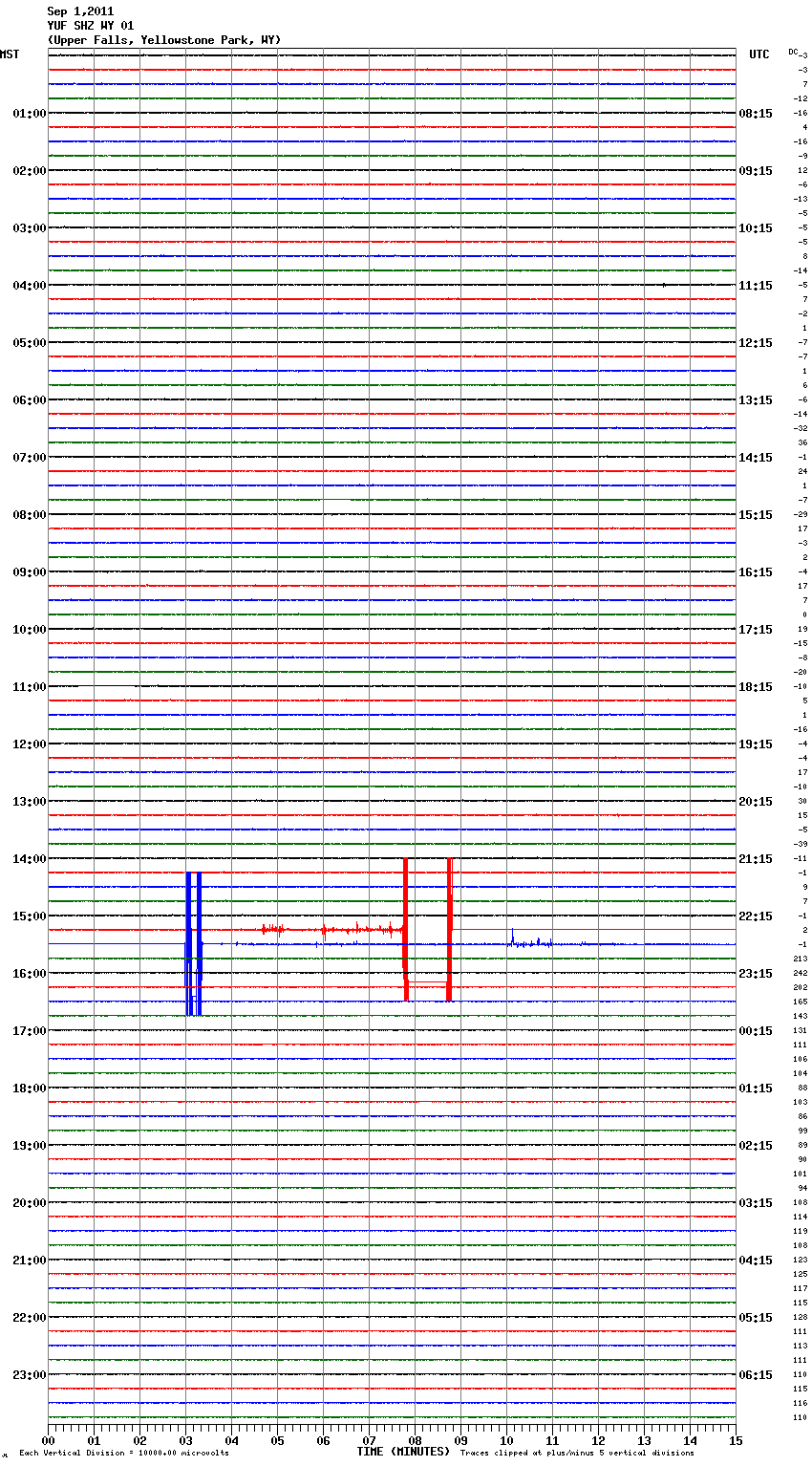812x1466 pixels.
Task: Click the DC offset value '-39'
Action: [801, 844]
